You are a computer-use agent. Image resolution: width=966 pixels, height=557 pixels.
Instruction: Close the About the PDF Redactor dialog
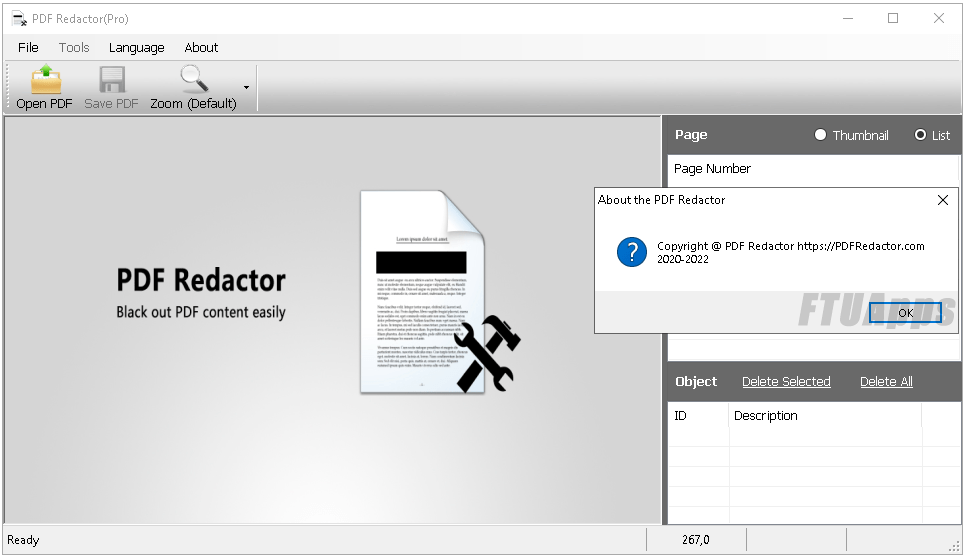(x=943, y=200)
